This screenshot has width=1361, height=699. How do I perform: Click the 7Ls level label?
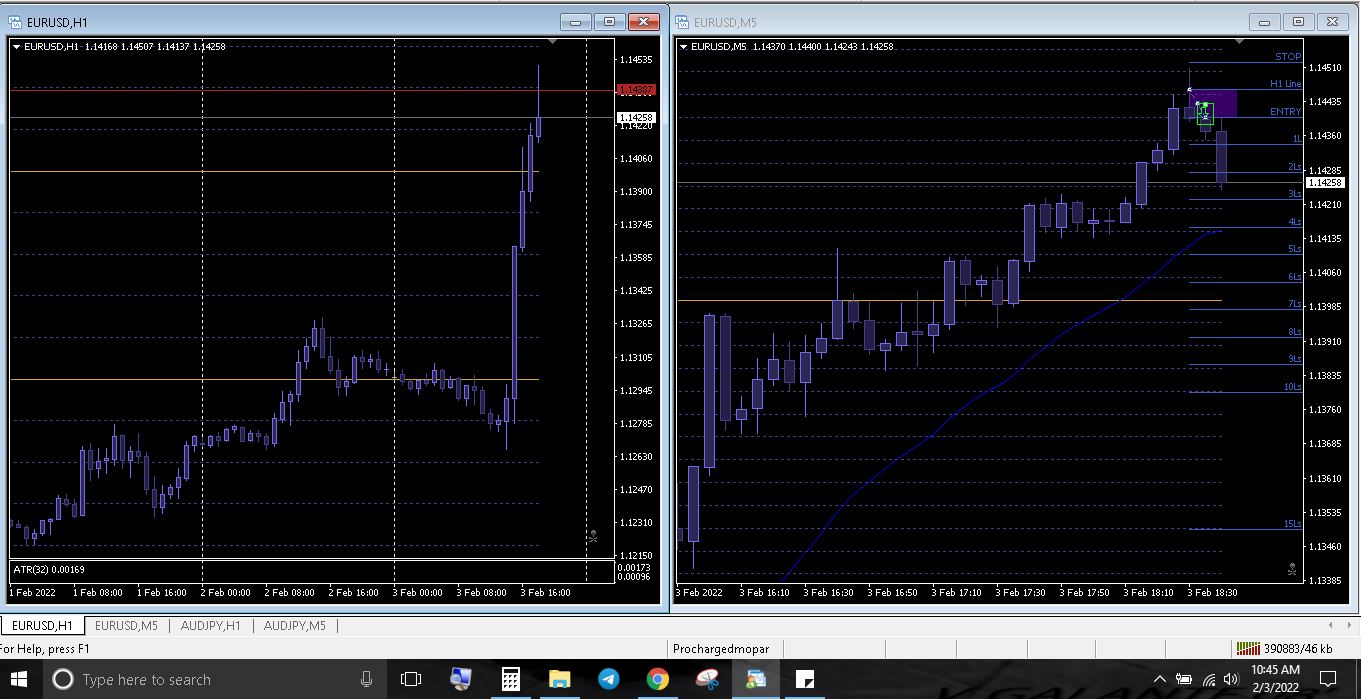(x=1295, y=304)
